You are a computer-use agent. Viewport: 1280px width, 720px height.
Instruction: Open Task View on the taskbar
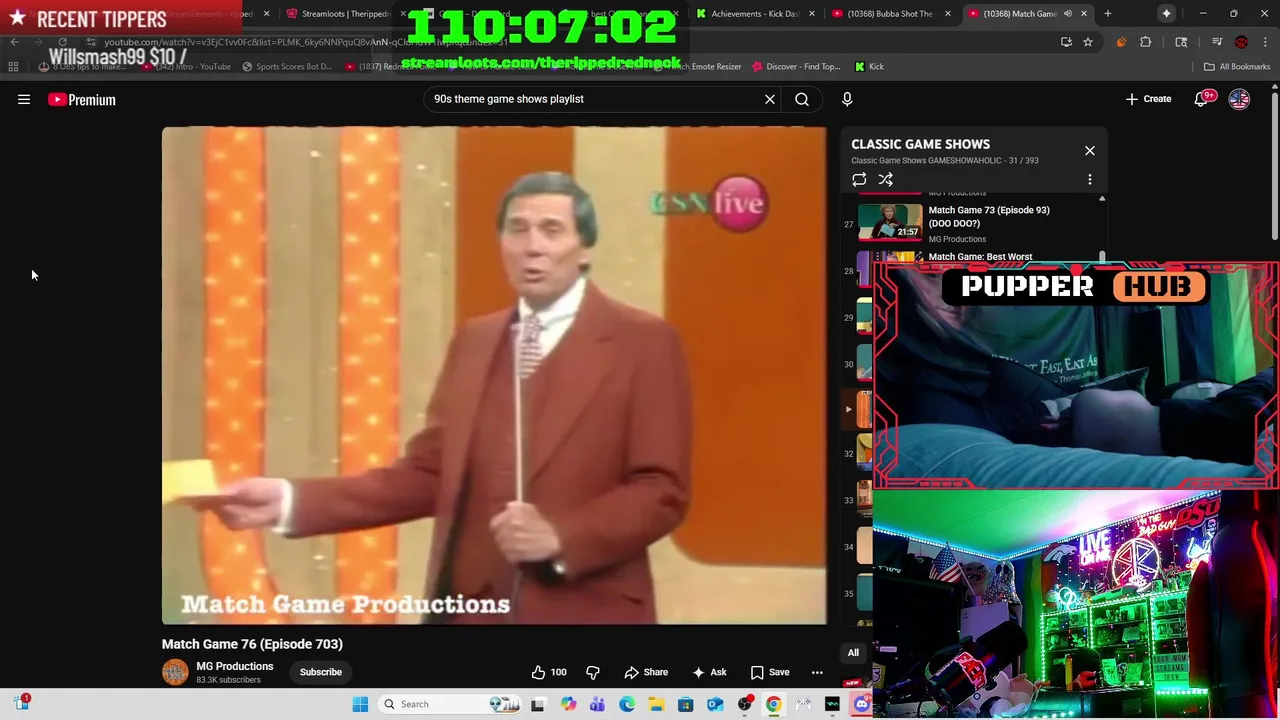click(x=538, y=704)
